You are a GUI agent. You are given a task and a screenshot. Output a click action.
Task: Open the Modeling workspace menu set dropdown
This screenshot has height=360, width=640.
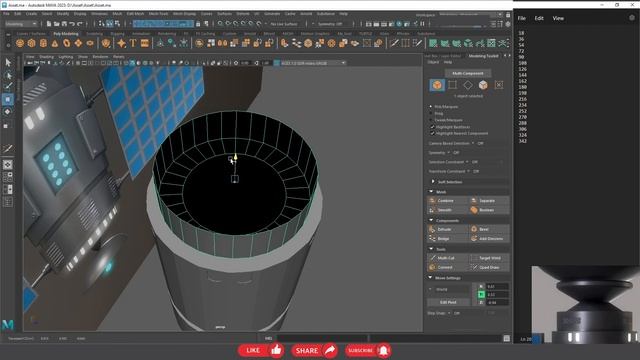coord(21,24)
